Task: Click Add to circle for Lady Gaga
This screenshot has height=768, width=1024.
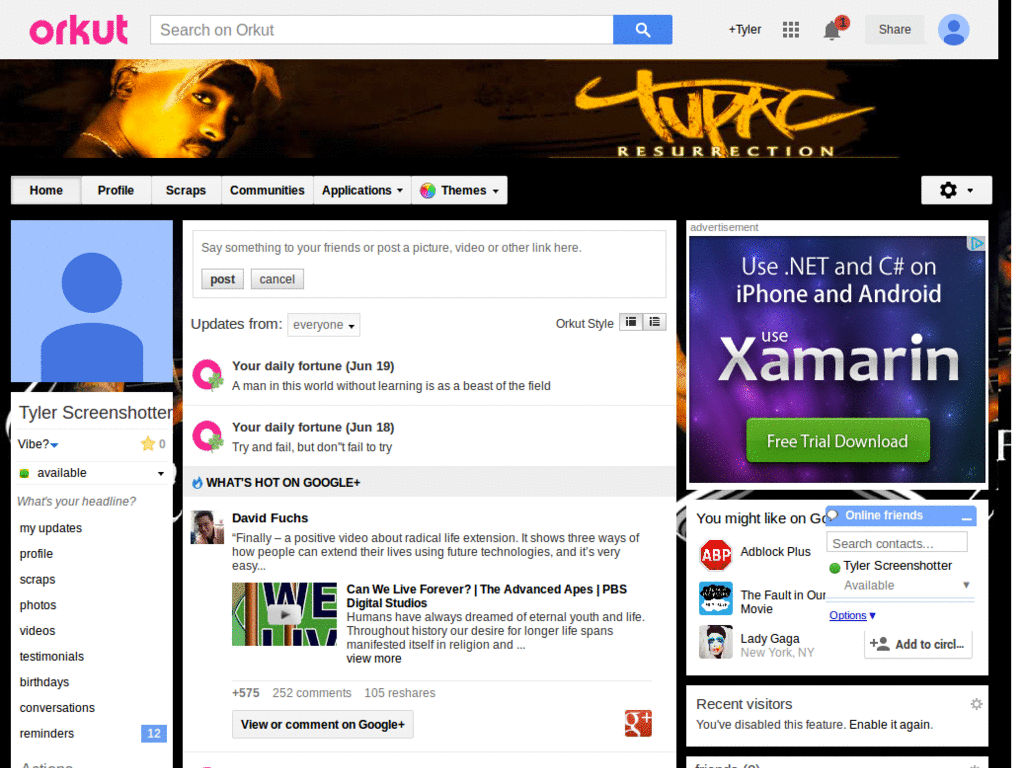Action: pos(918,644)
